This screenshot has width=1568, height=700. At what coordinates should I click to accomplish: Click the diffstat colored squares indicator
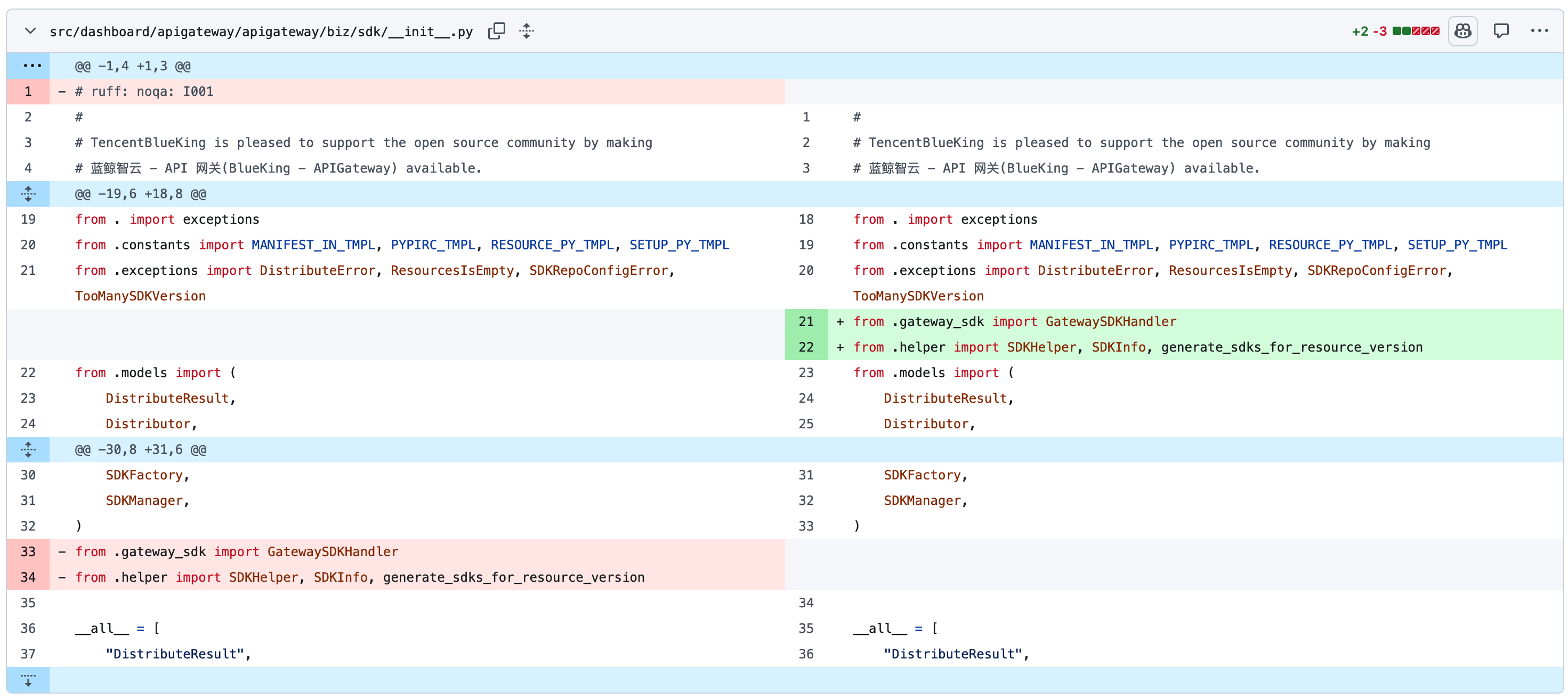click(1416, 31)
